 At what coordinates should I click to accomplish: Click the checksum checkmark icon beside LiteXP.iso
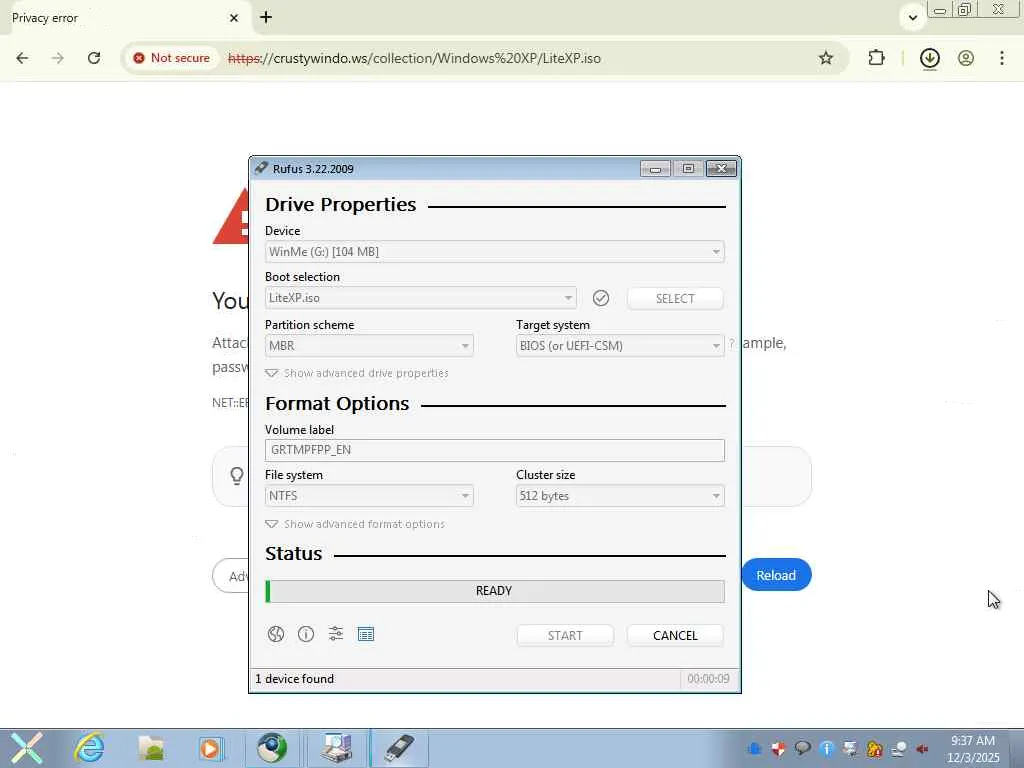click(x=601, y=298)
